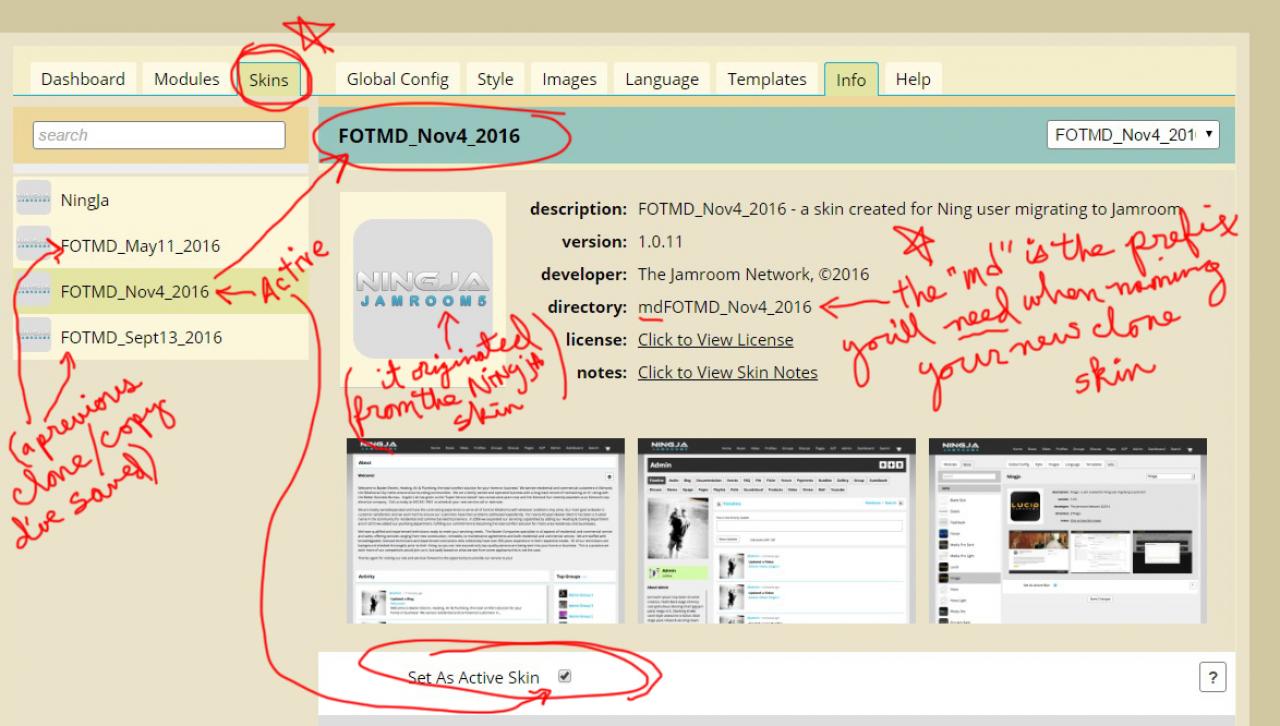Viewport: 1280px width, 726px height.
Task: Open the Modules tab
Action: pyautogui.click(x=187, y=80)
